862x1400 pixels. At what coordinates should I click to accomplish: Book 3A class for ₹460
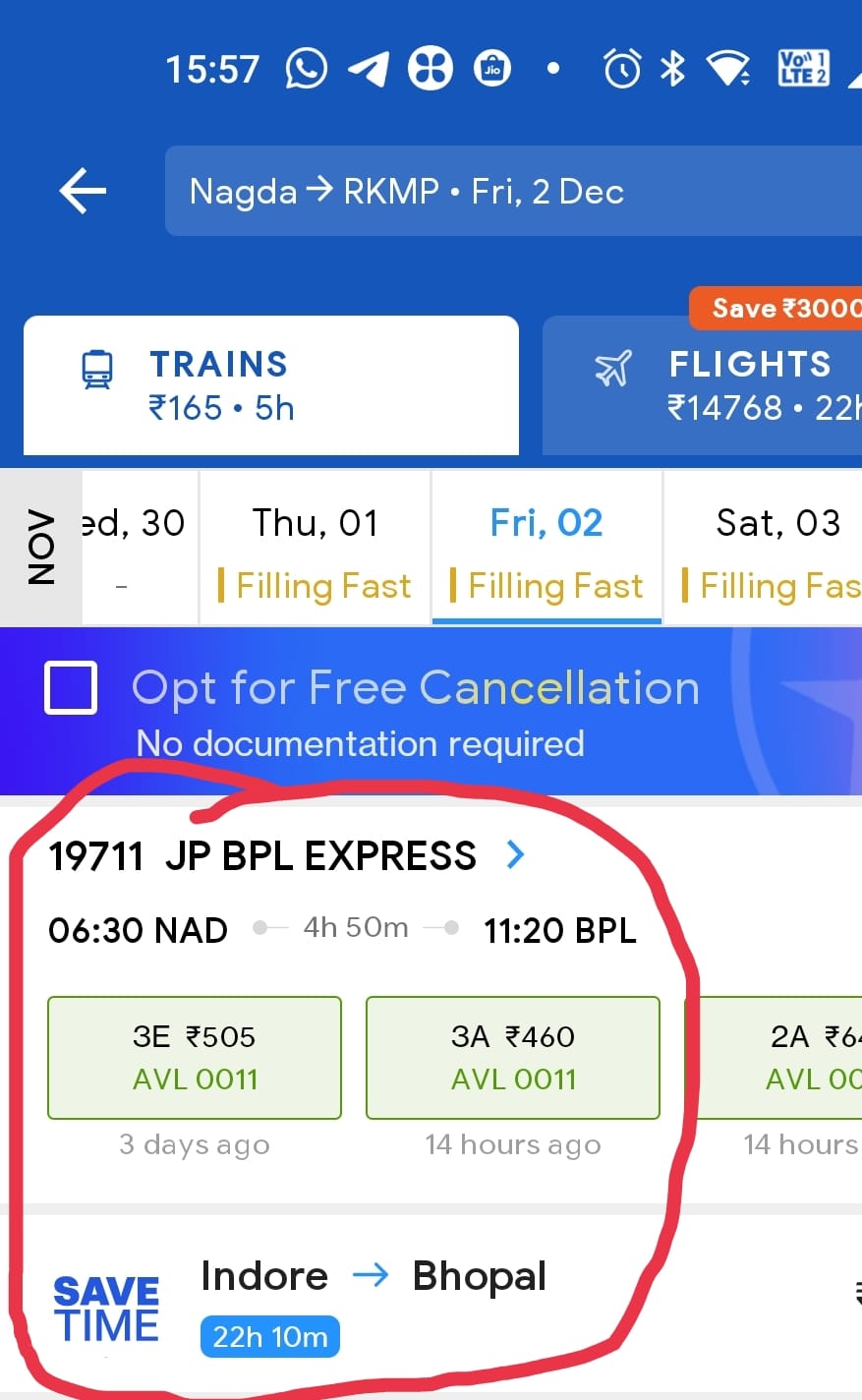point(512,1058)
